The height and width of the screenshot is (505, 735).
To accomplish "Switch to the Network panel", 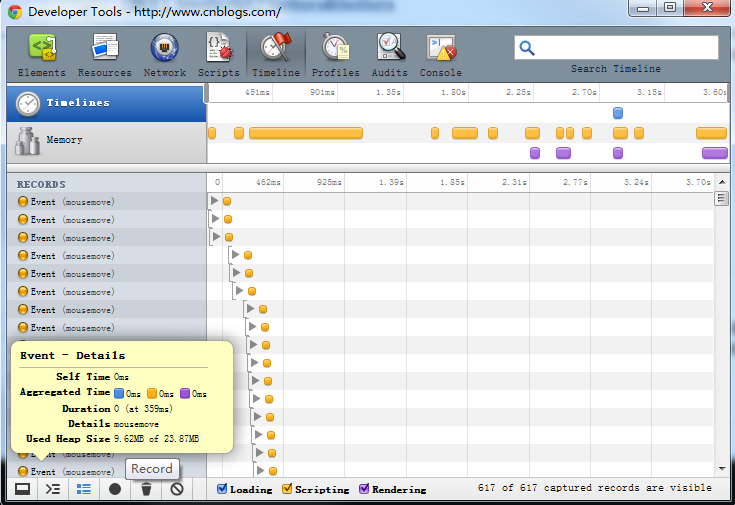I will pyautogui.click(x=164, y=54).
